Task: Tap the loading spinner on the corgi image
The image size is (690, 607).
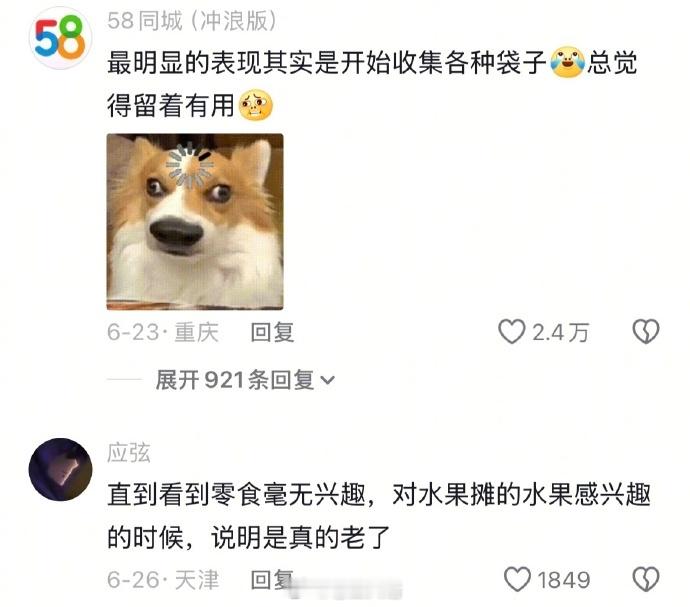Action: pos(190,165)
